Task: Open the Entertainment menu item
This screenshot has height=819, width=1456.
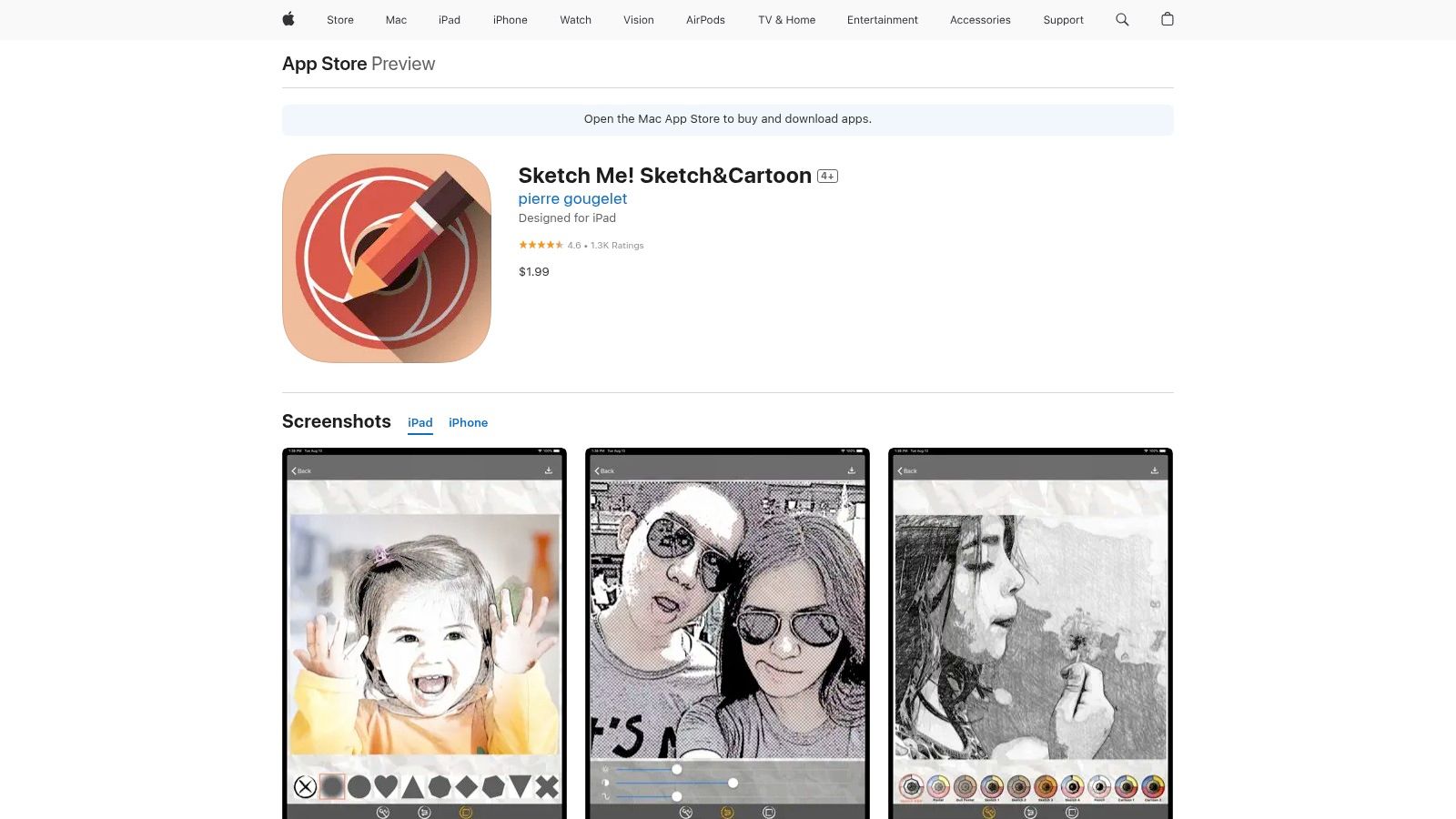Action: click(x=883, y=20)
